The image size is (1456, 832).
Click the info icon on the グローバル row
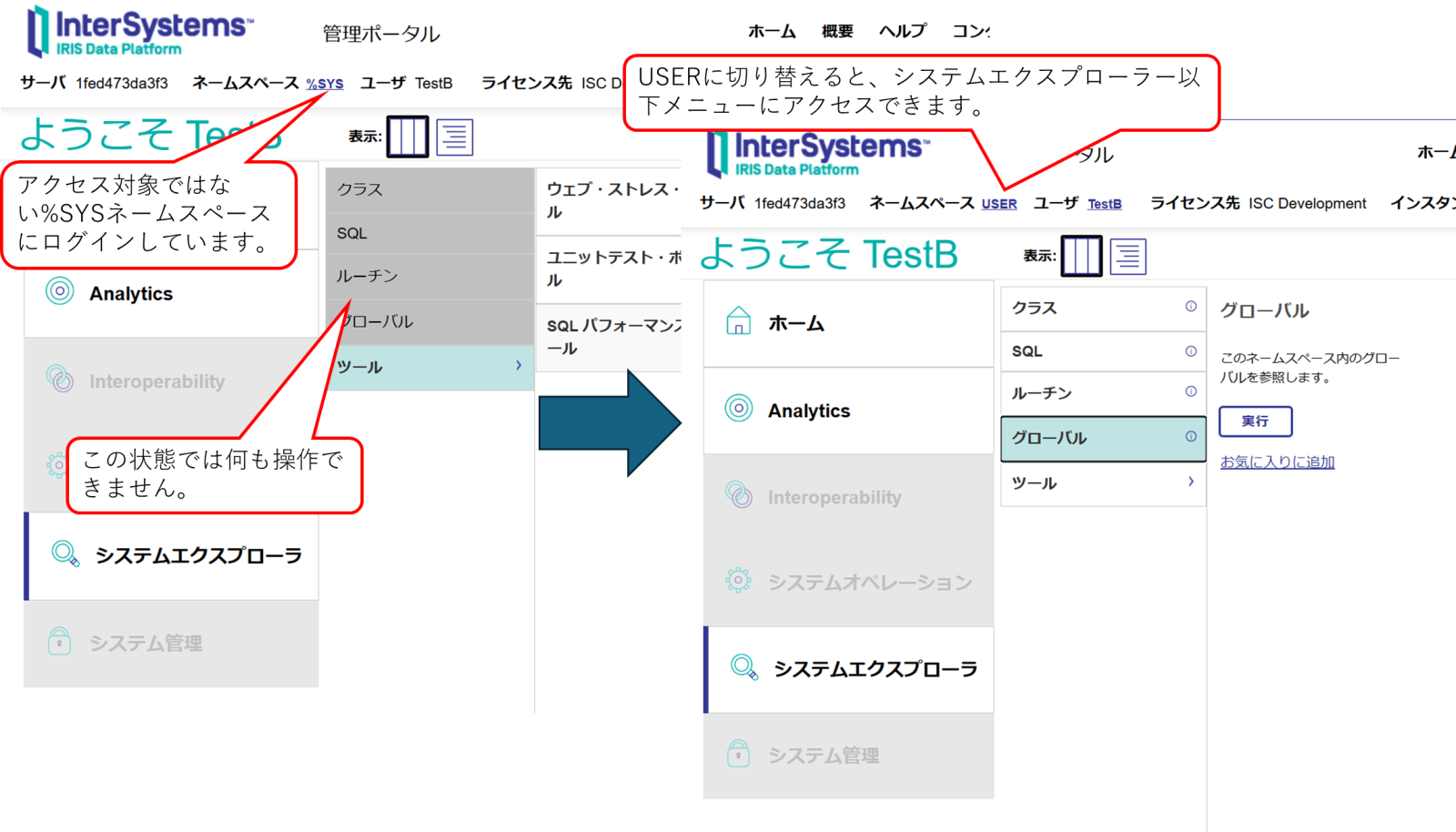1190,436
